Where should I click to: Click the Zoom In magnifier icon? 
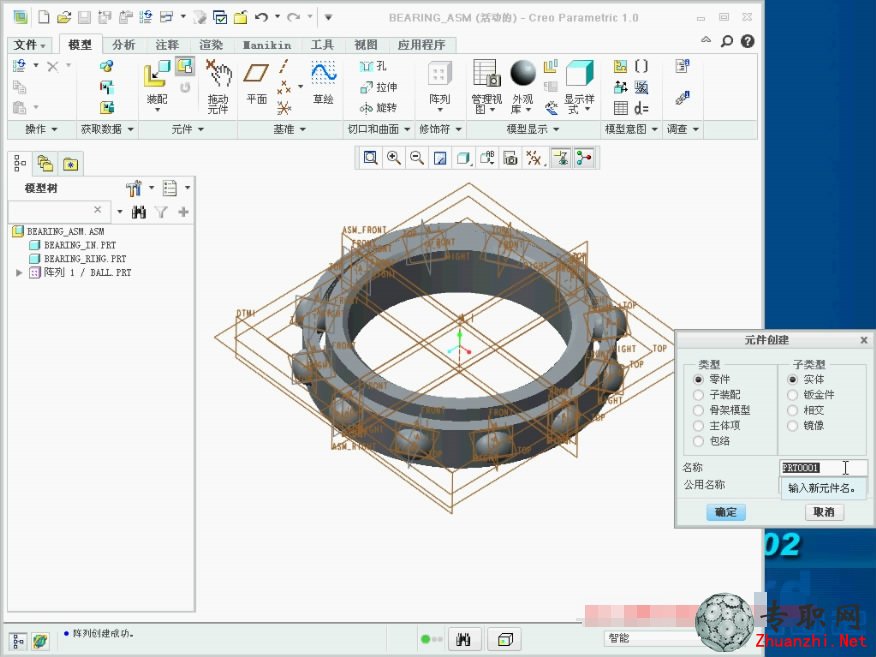coord(393,158)
